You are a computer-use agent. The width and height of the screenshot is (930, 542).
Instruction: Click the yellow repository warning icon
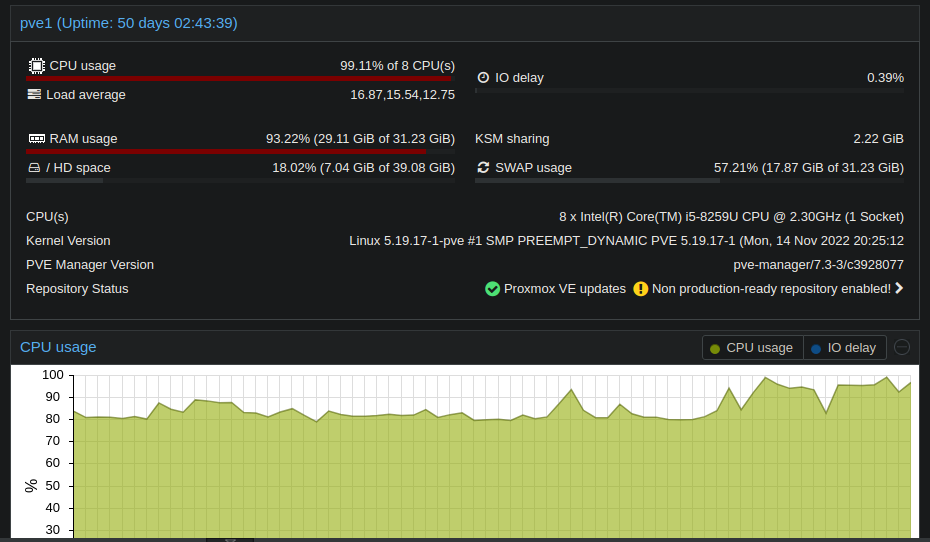coord(641,289)
